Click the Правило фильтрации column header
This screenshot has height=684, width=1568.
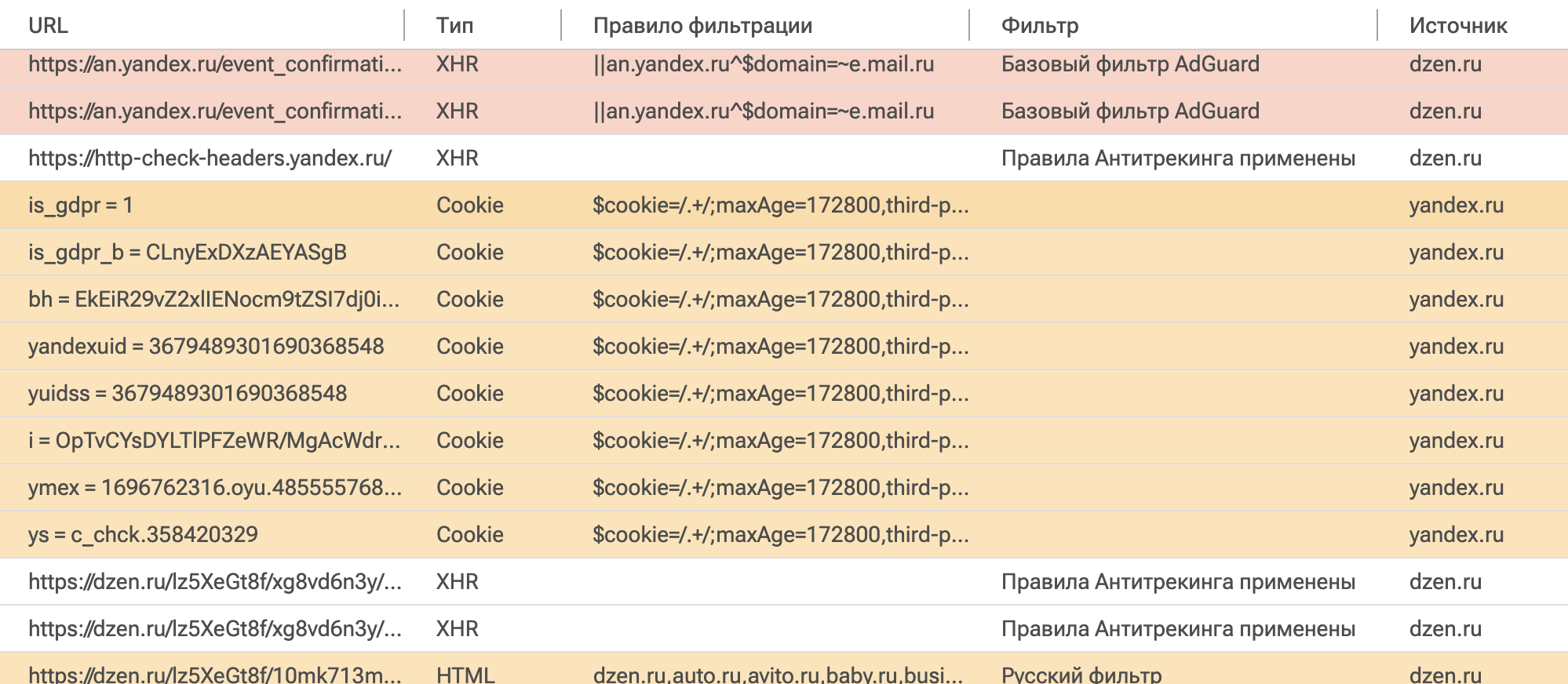(702, 24)
